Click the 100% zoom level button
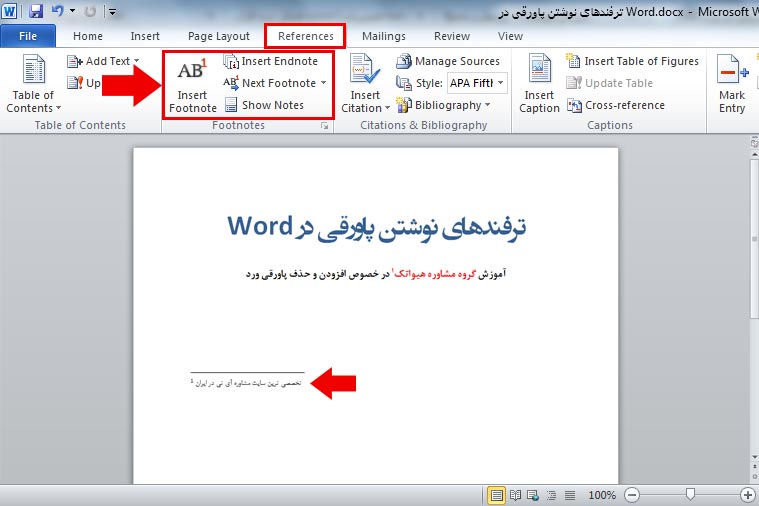Image resolution: width=759 pixels, height=506 pixels. pyautogui.click(x=602, y=495)
